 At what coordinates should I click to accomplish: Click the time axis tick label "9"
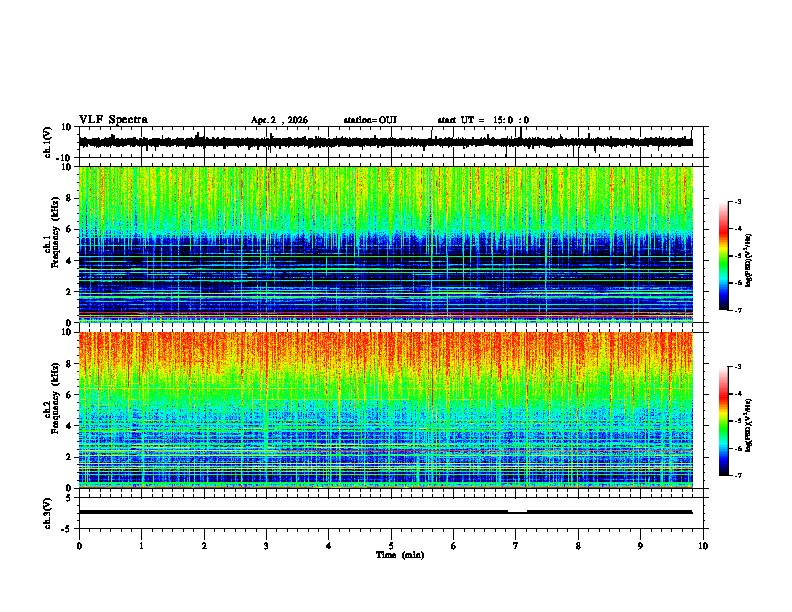coord(640,546)
